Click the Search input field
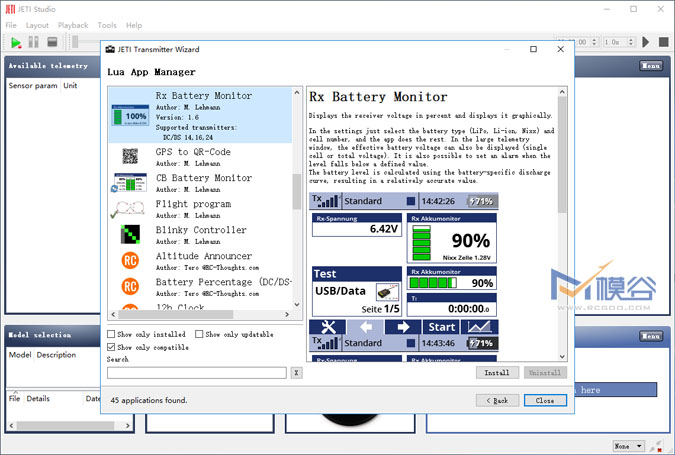This screenshot has height=455, width=675. coord(197,373)
